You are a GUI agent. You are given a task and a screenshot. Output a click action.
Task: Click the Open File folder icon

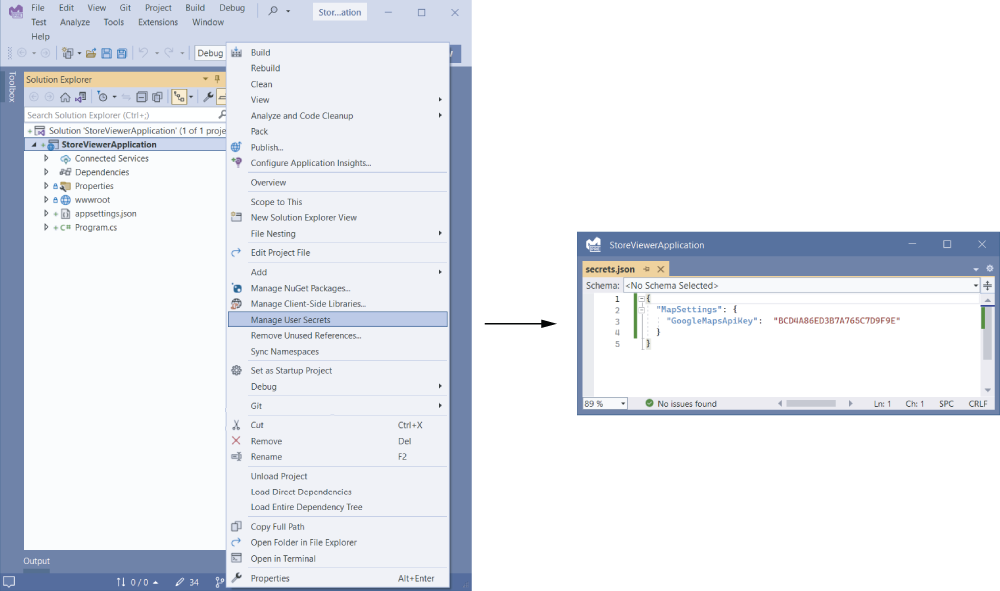[x=91, y=53]
